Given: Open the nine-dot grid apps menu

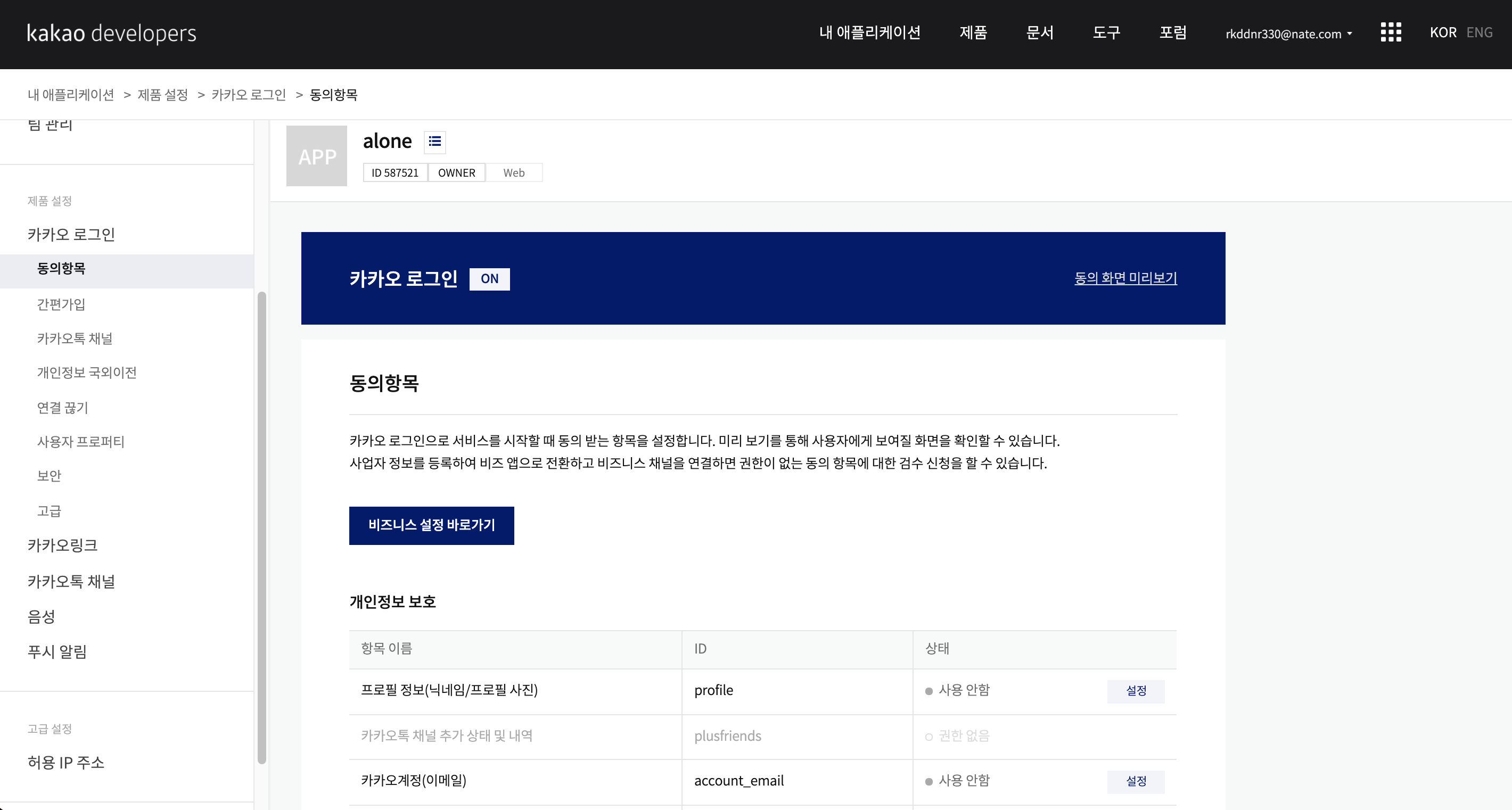Looking at the screenshot, I should tap(1391, 33).
